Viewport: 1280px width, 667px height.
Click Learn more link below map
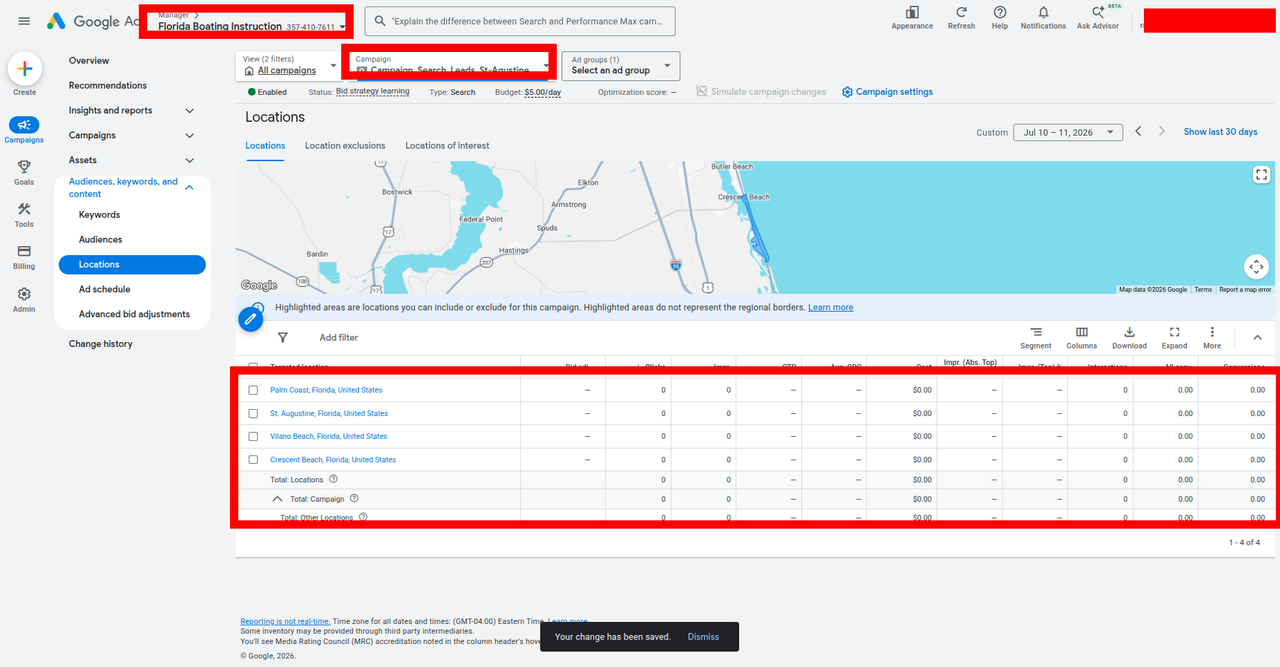point(831,308)
